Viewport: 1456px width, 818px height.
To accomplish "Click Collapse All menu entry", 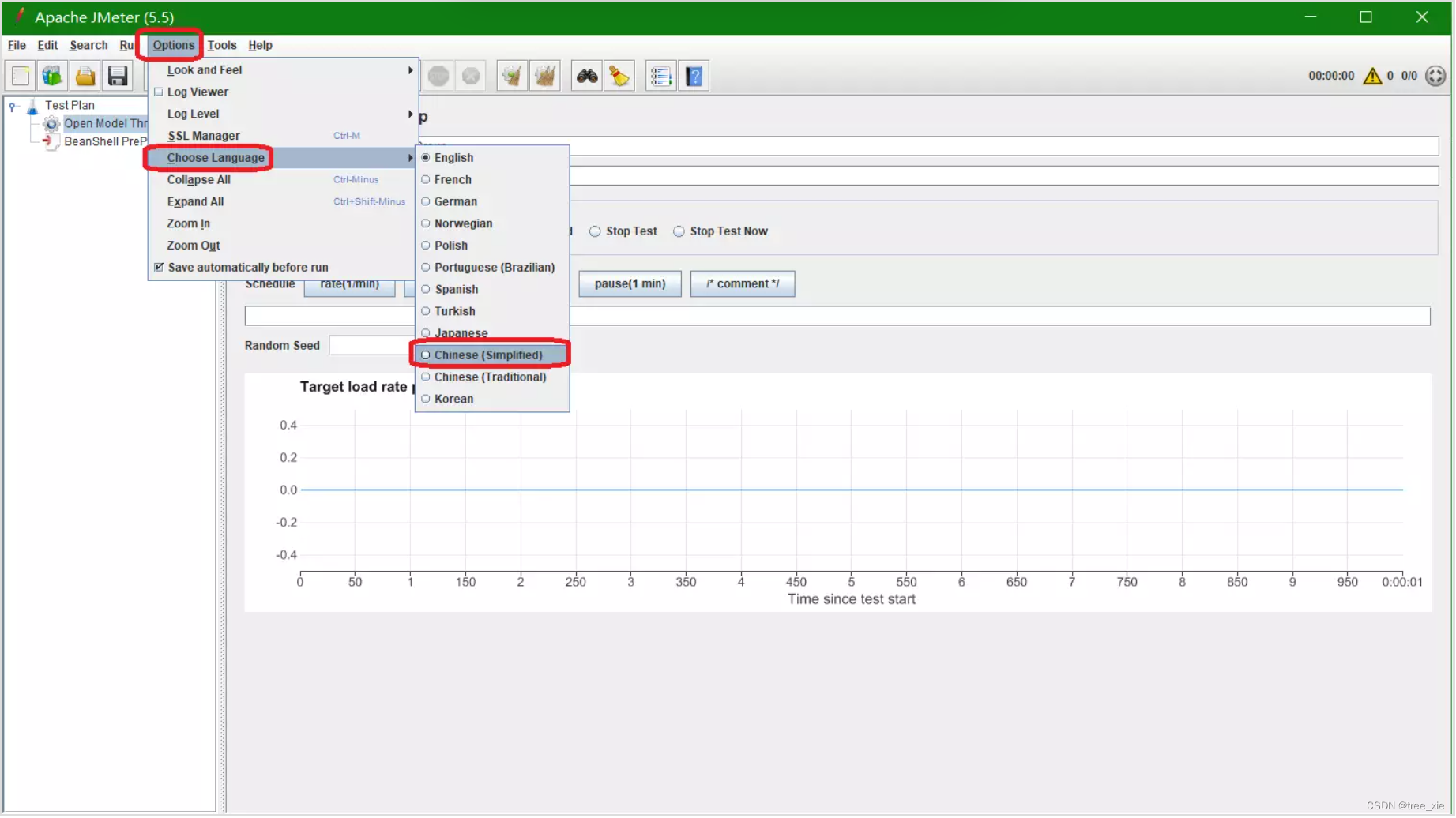I will 283,180.
